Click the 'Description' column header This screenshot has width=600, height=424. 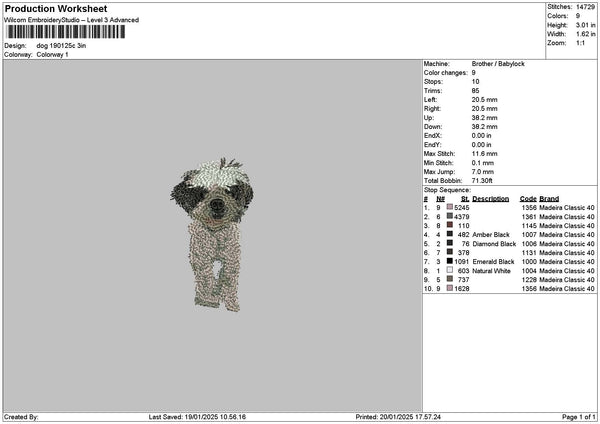[491, 199]
